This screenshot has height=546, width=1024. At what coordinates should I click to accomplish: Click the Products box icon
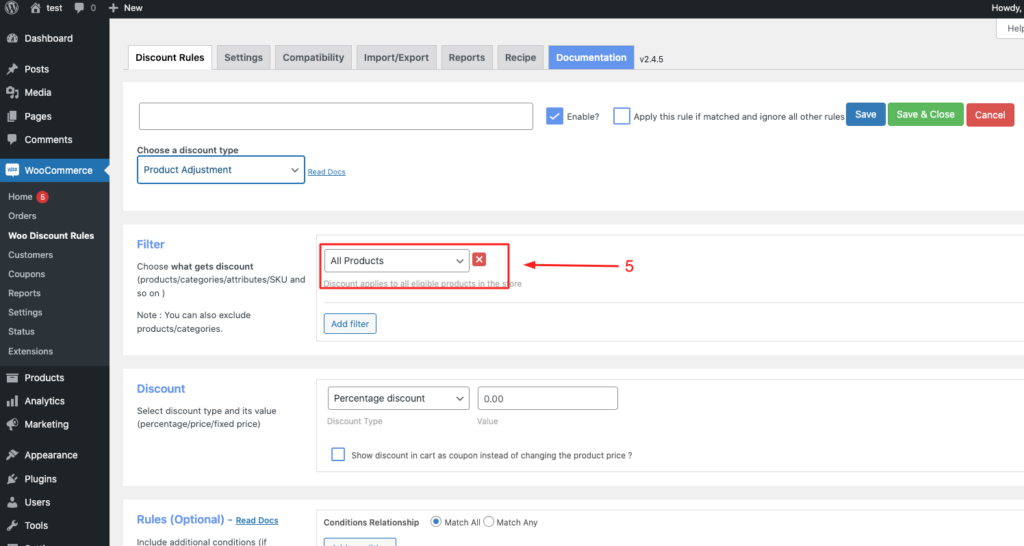coord(12,377)
